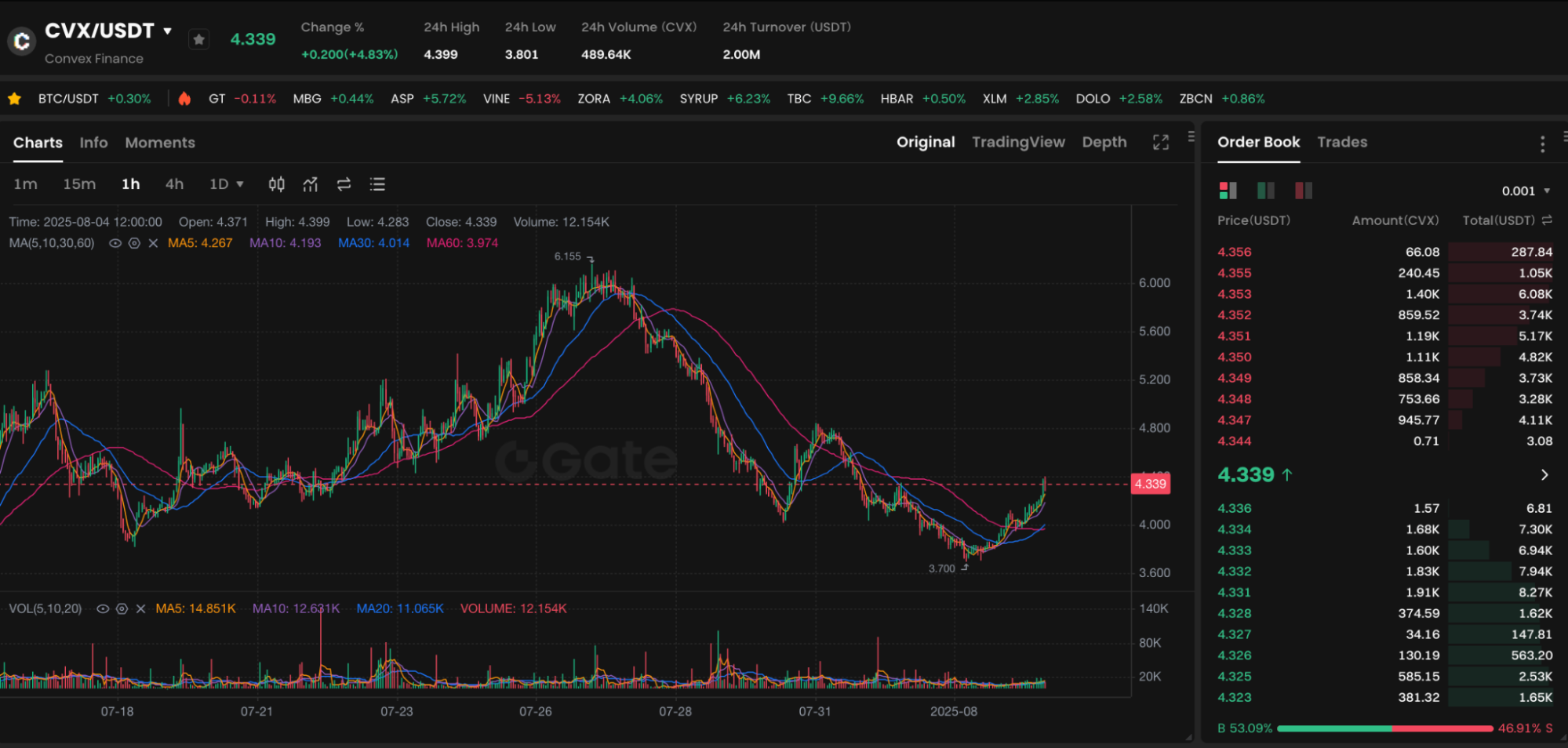1568x748 pixels.
Task: Switch to the Info tab
Action: click(x=93, y=143)
